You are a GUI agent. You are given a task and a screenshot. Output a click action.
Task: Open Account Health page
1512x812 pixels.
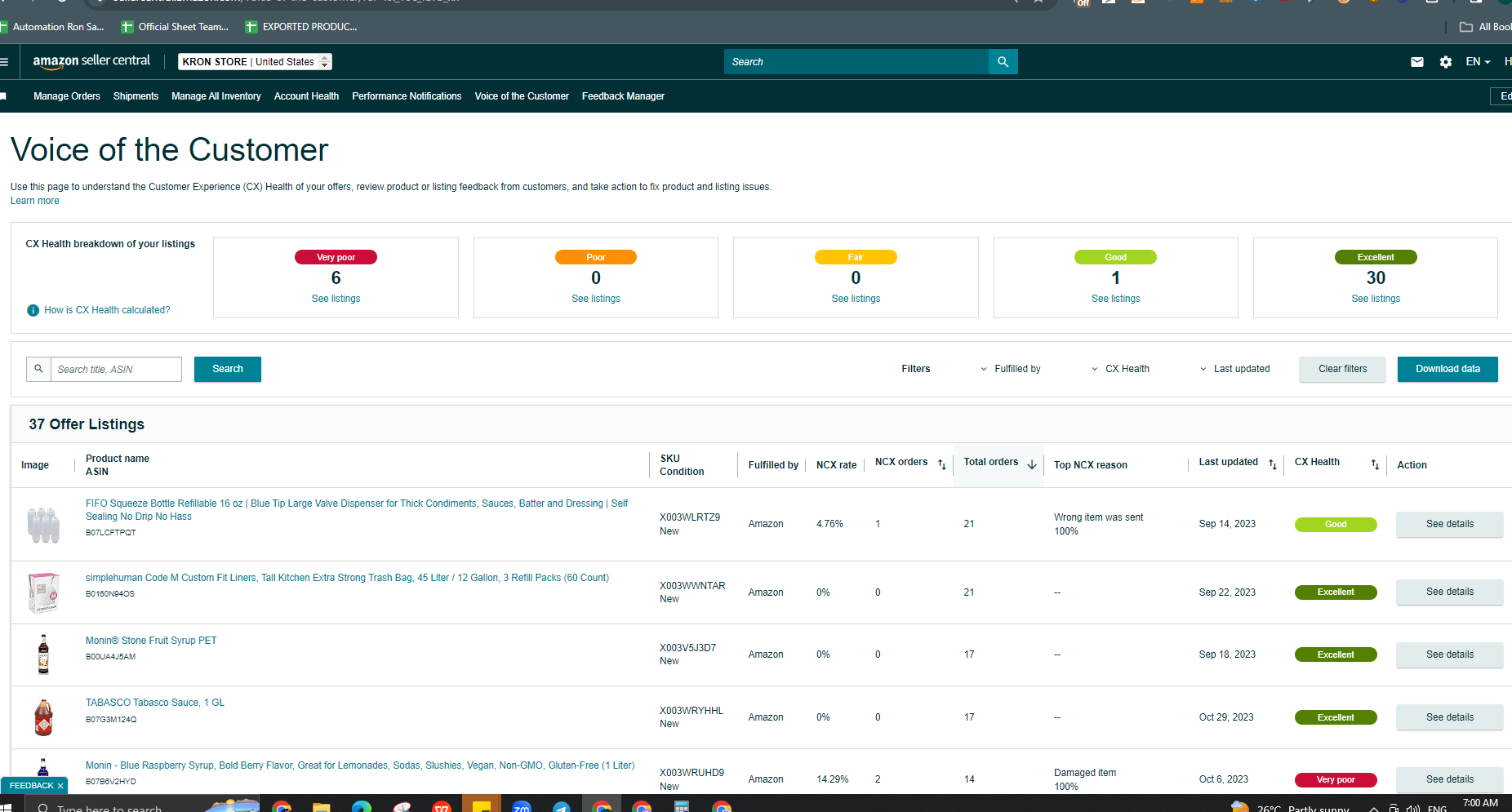[x=306, y=96]
